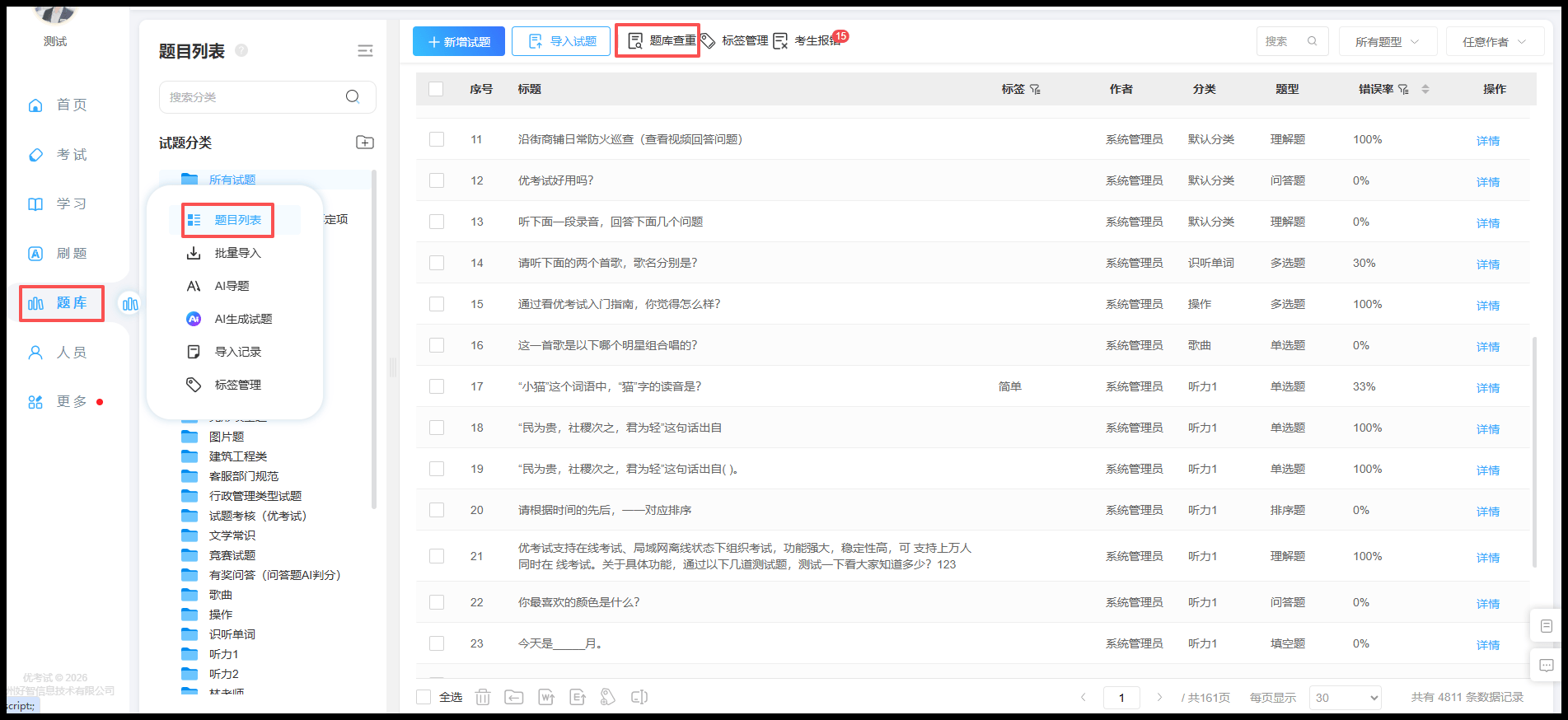Open the chat feedback icon on the right edge
The image size is (1568, 720).
pyautogui.click(x=1547, y=666)
